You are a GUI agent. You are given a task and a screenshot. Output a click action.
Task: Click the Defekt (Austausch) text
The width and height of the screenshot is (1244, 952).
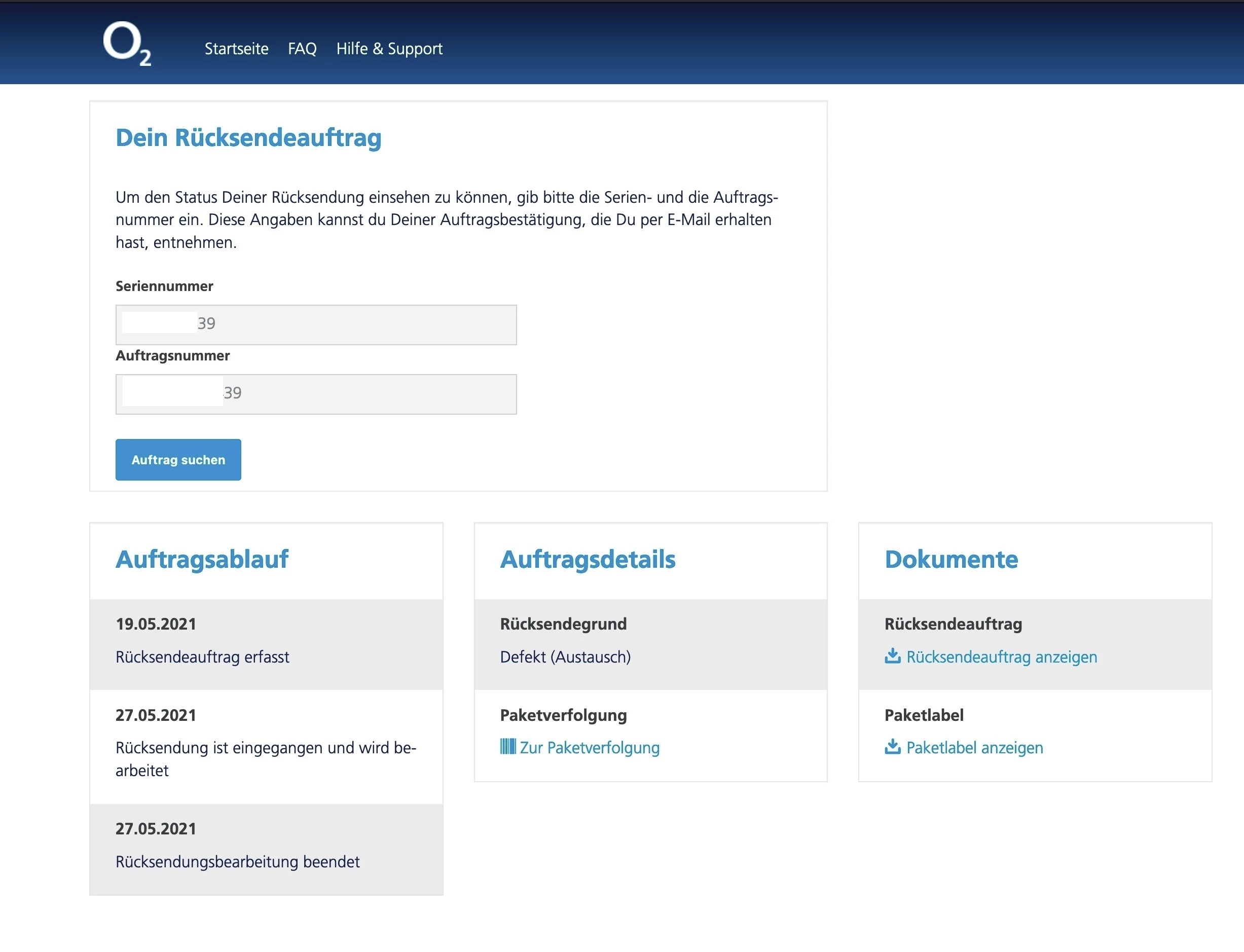click(x=565, y=657)
